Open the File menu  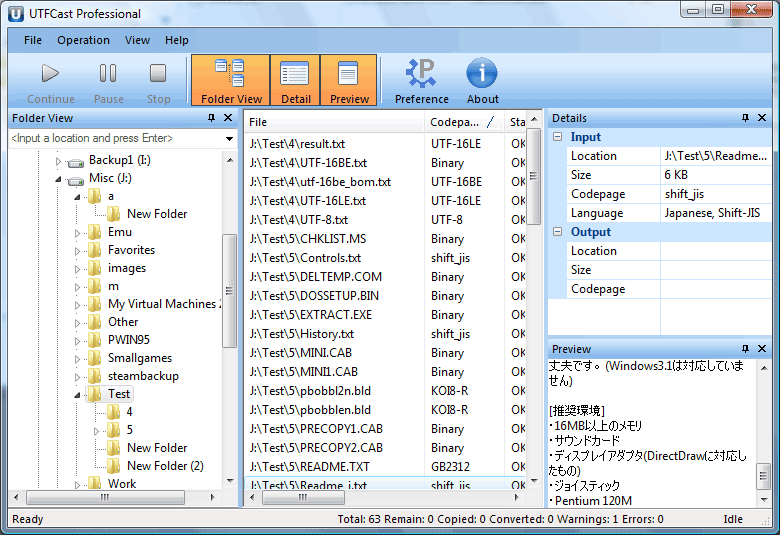(33, 40)
